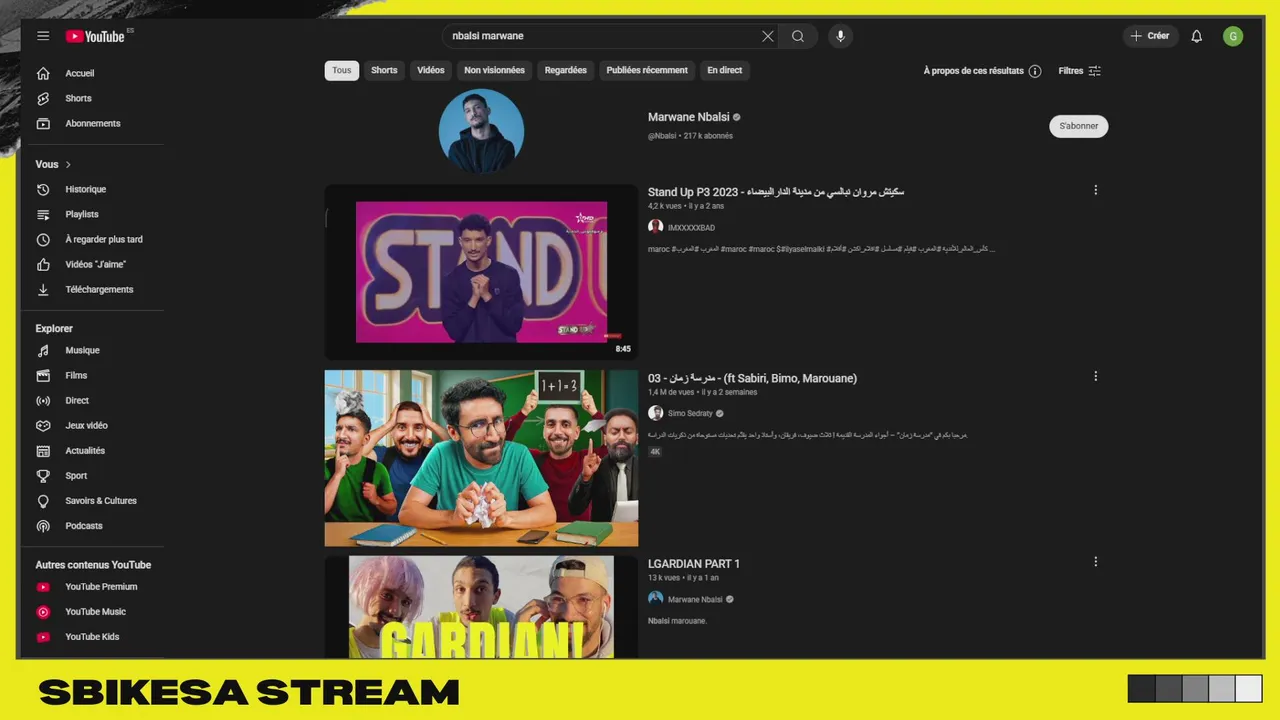Open 03 ft Sabiri, Bimo, Marouane title
This screenshot has width=1280, height=720.
point(752,378)
